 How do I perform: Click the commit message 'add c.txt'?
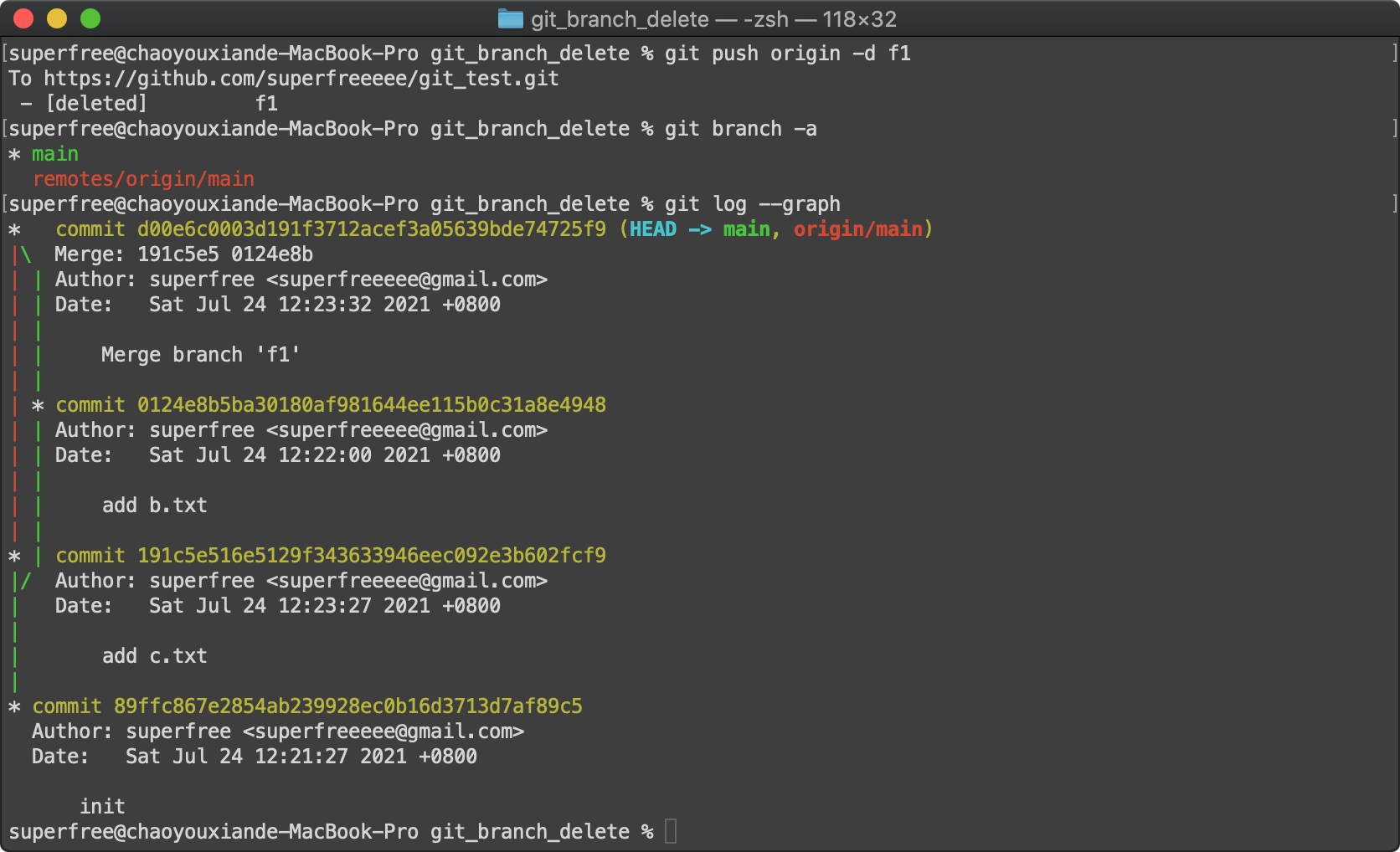155,656
